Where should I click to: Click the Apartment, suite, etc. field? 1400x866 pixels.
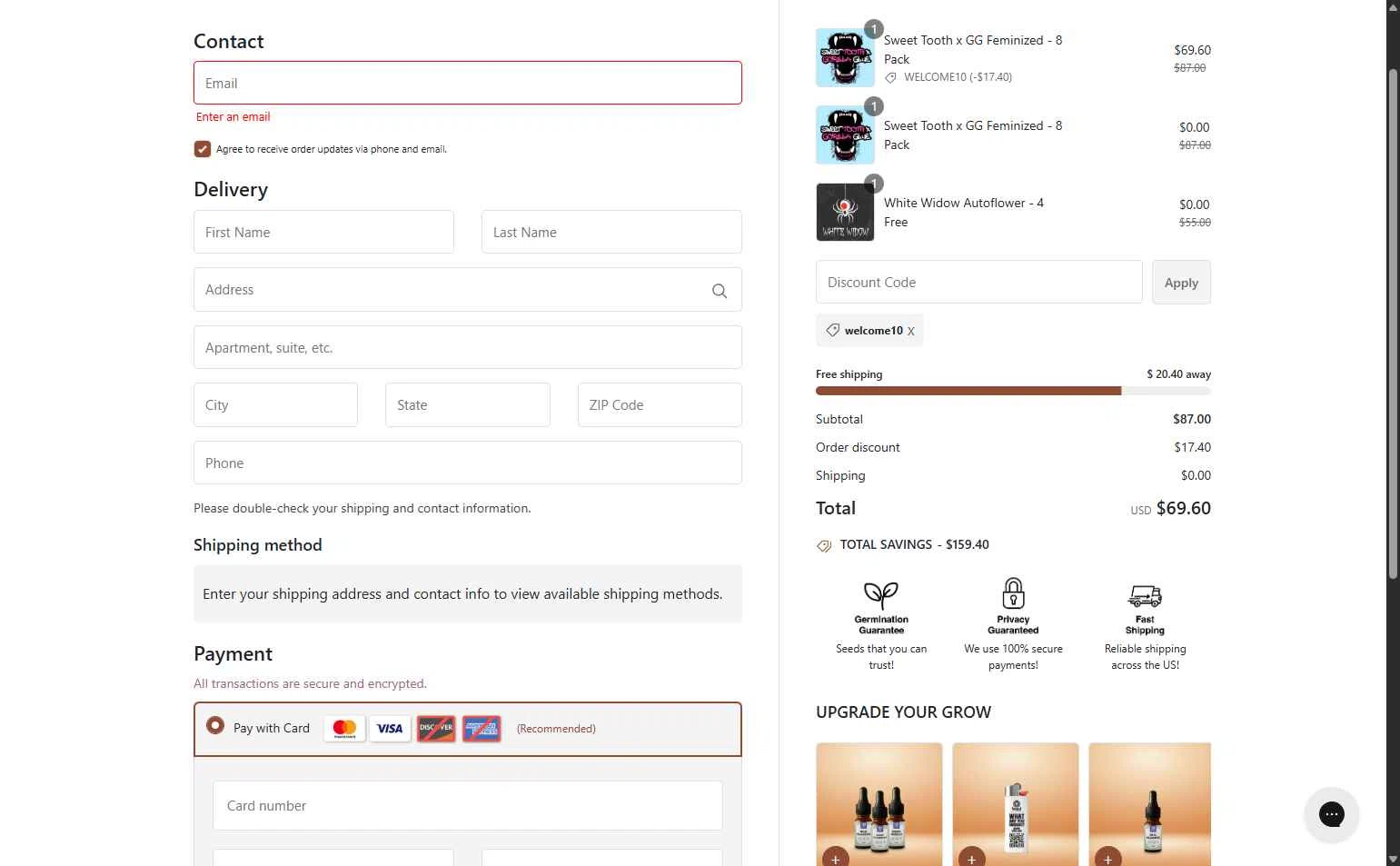468,347
